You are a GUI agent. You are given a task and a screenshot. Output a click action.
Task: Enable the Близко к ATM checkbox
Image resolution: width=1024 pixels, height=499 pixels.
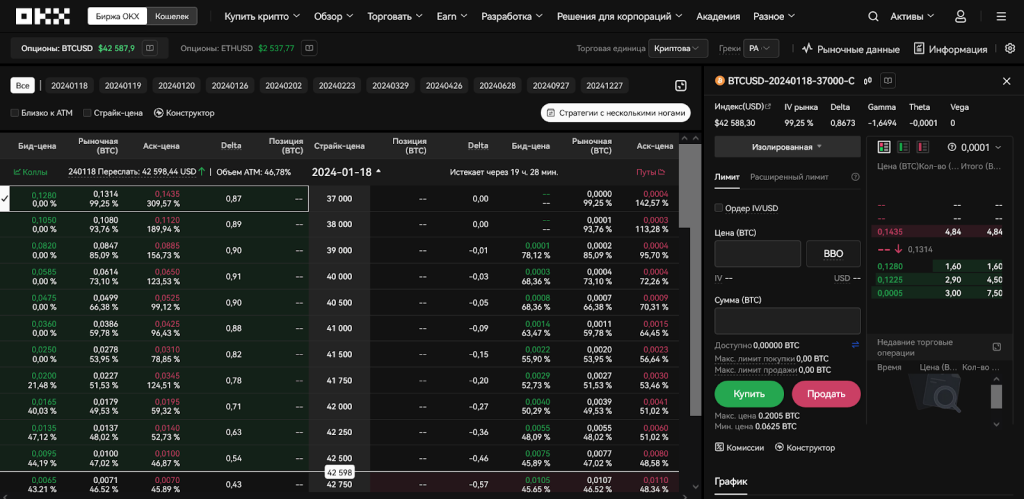[15, 113]
